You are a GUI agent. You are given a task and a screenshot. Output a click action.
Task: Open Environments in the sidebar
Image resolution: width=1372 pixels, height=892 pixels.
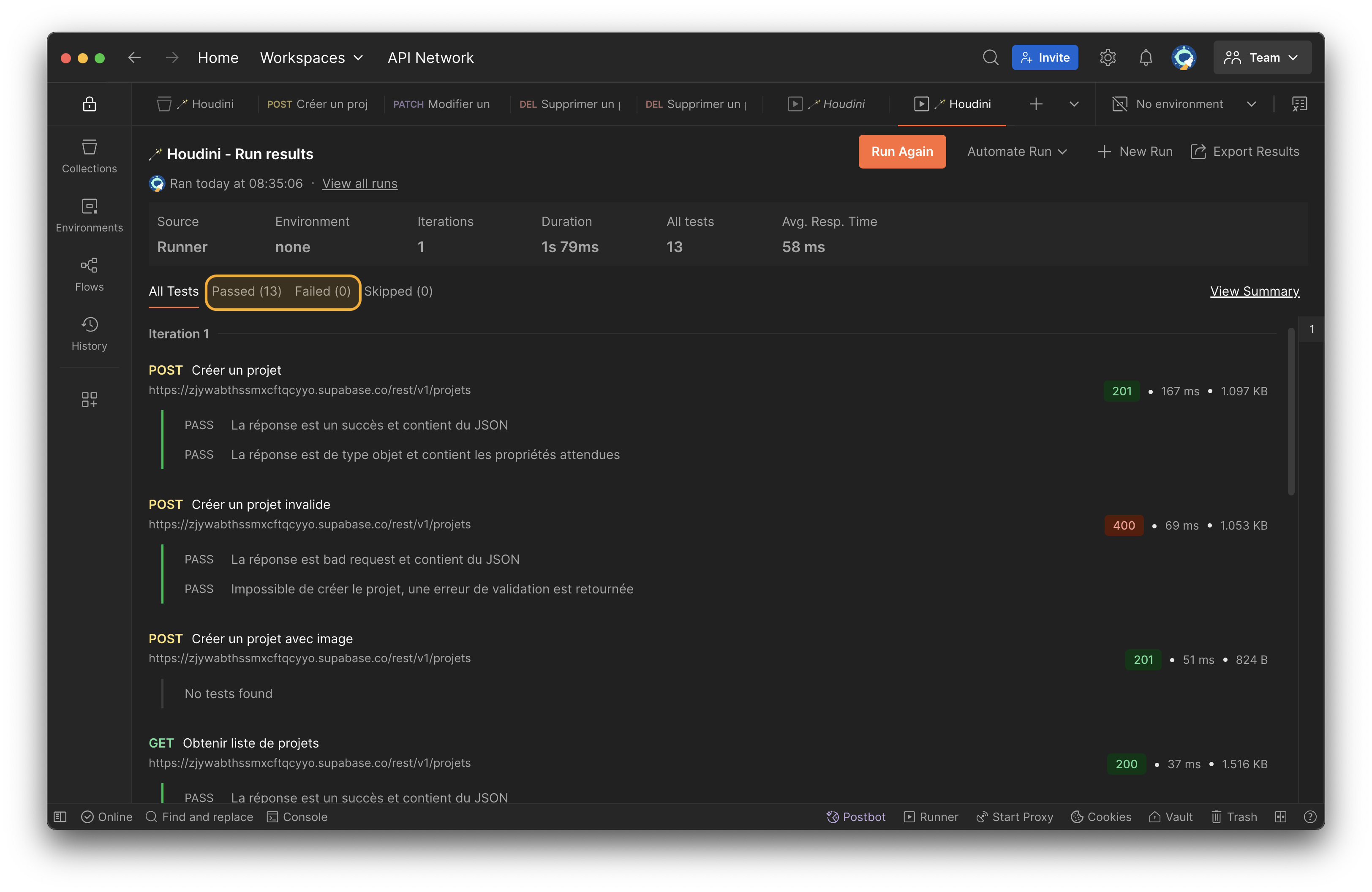click(90, 215)
